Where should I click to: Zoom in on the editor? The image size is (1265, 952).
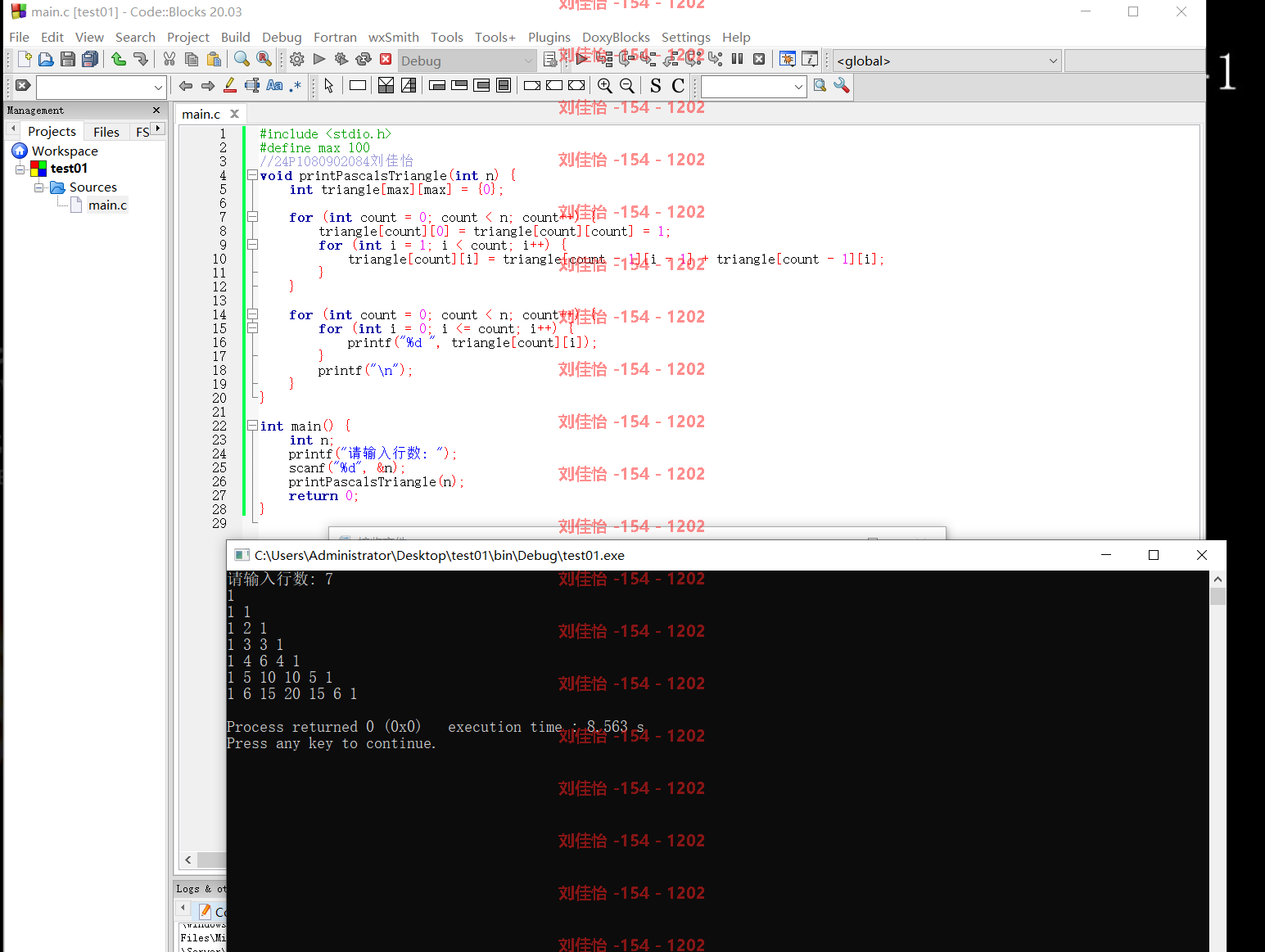pyautogui.click(x=605, y=85)
